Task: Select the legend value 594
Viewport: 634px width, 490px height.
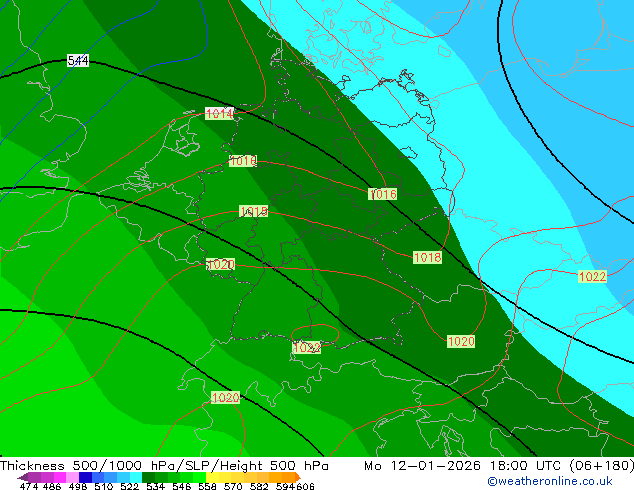Action: click(285, 486)
